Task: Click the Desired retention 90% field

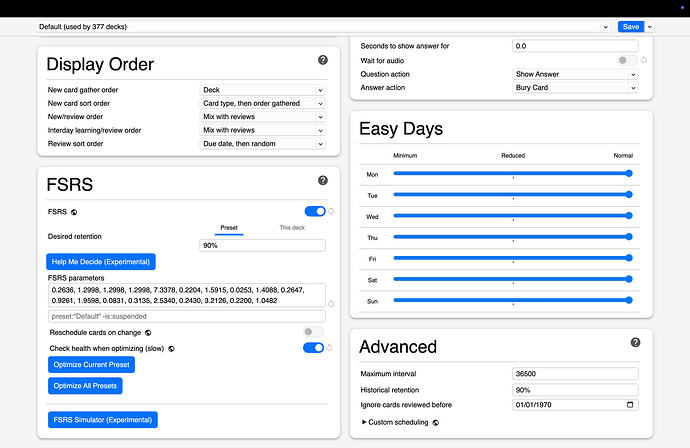Action: 263,246
